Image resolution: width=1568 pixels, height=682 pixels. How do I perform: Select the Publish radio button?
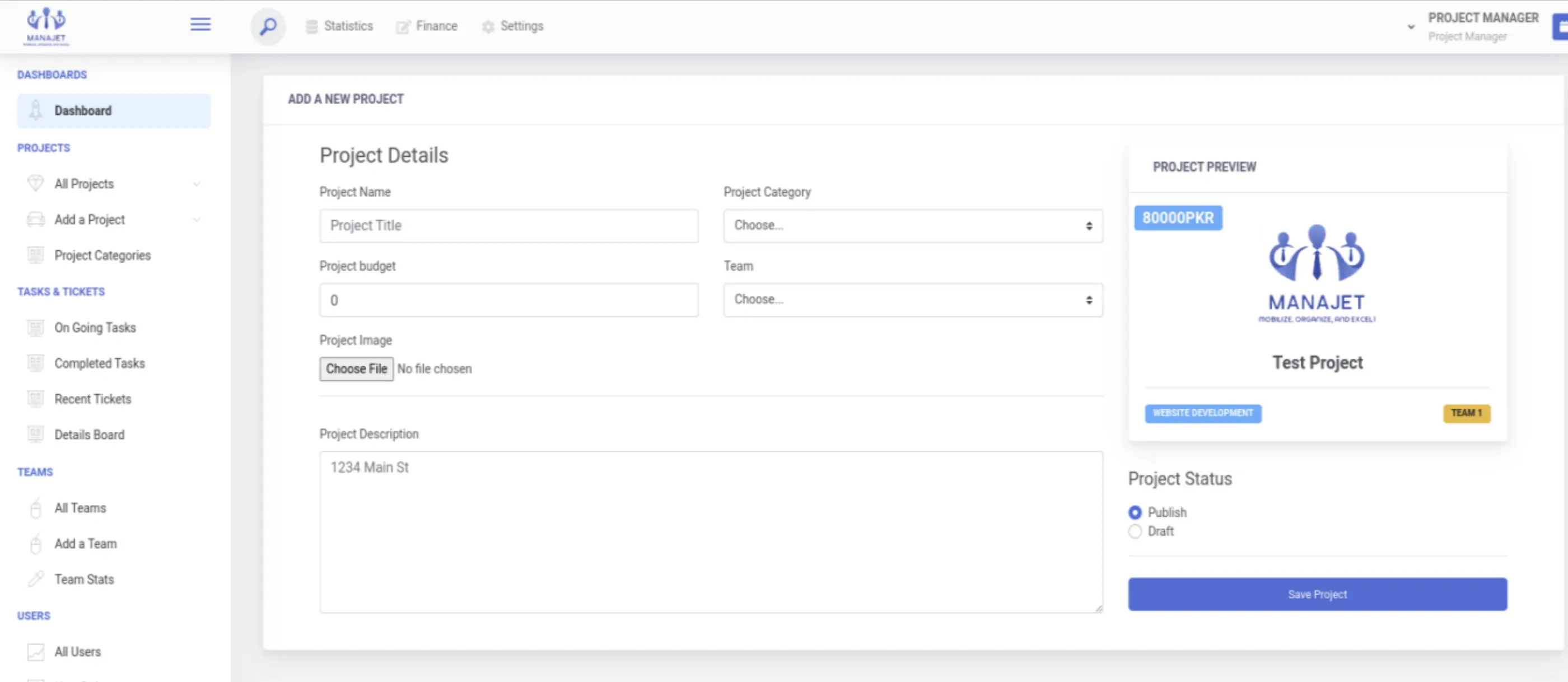coord(1135,512)
